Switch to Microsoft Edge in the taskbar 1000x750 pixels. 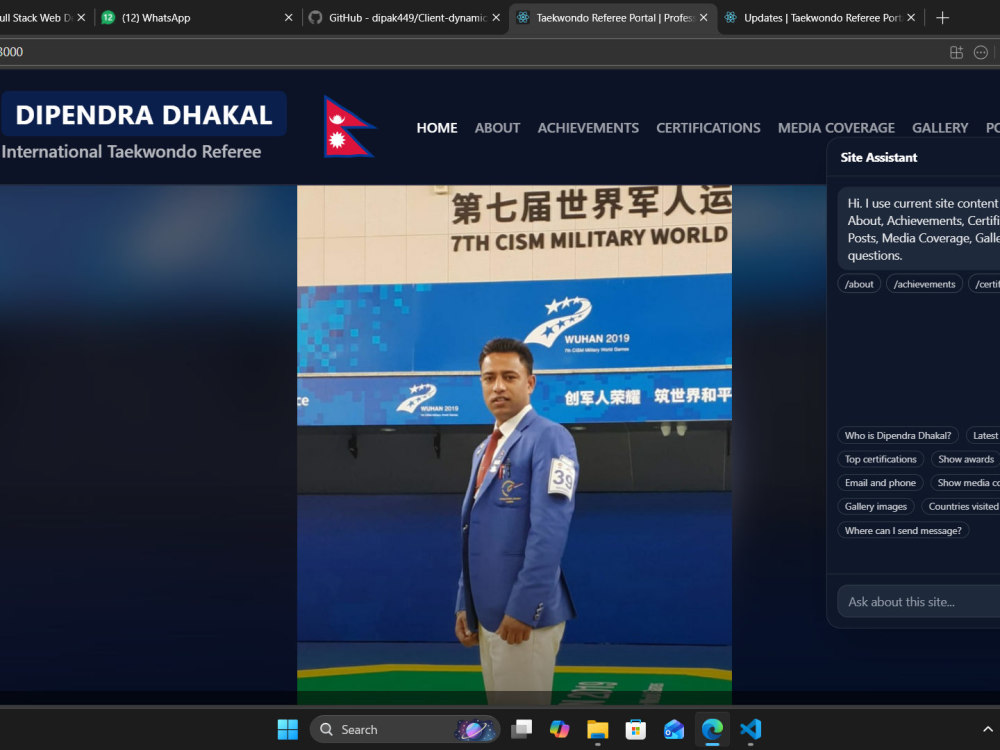(712, 729)
